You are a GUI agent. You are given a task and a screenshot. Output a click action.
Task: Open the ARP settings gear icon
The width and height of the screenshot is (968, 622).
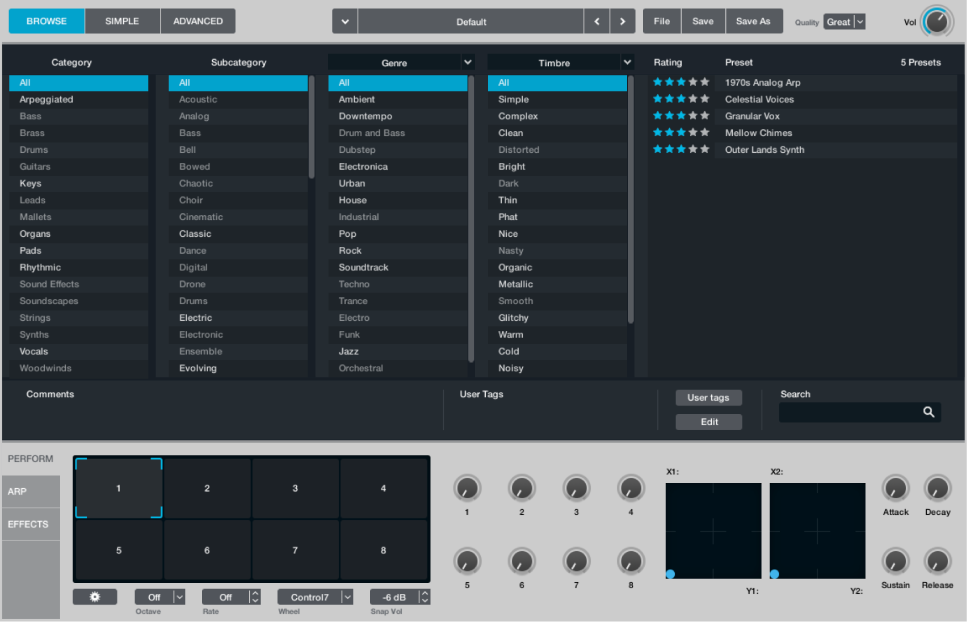pos(94,596)
